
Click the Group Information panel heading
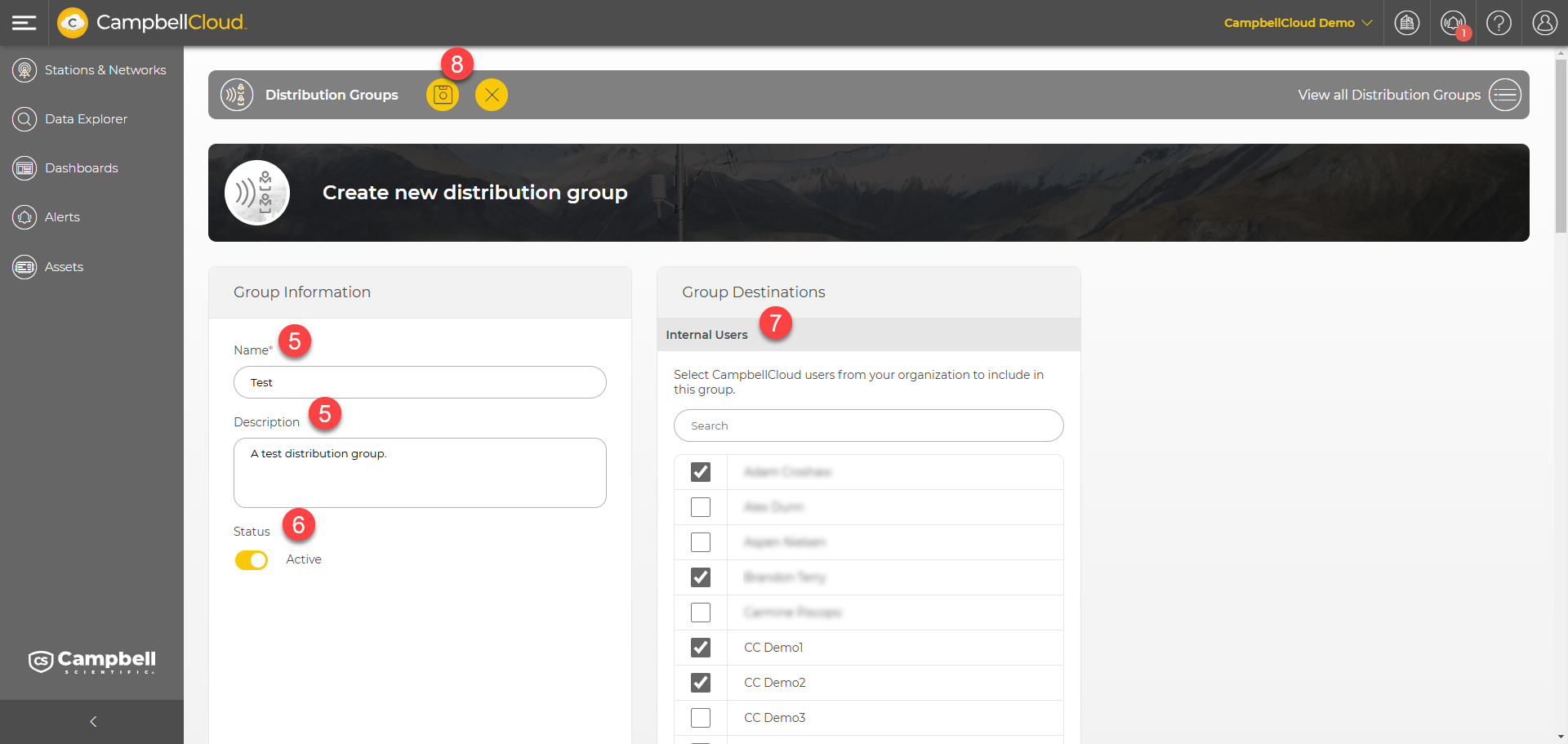pyautogui.click(x=302, y=292)
